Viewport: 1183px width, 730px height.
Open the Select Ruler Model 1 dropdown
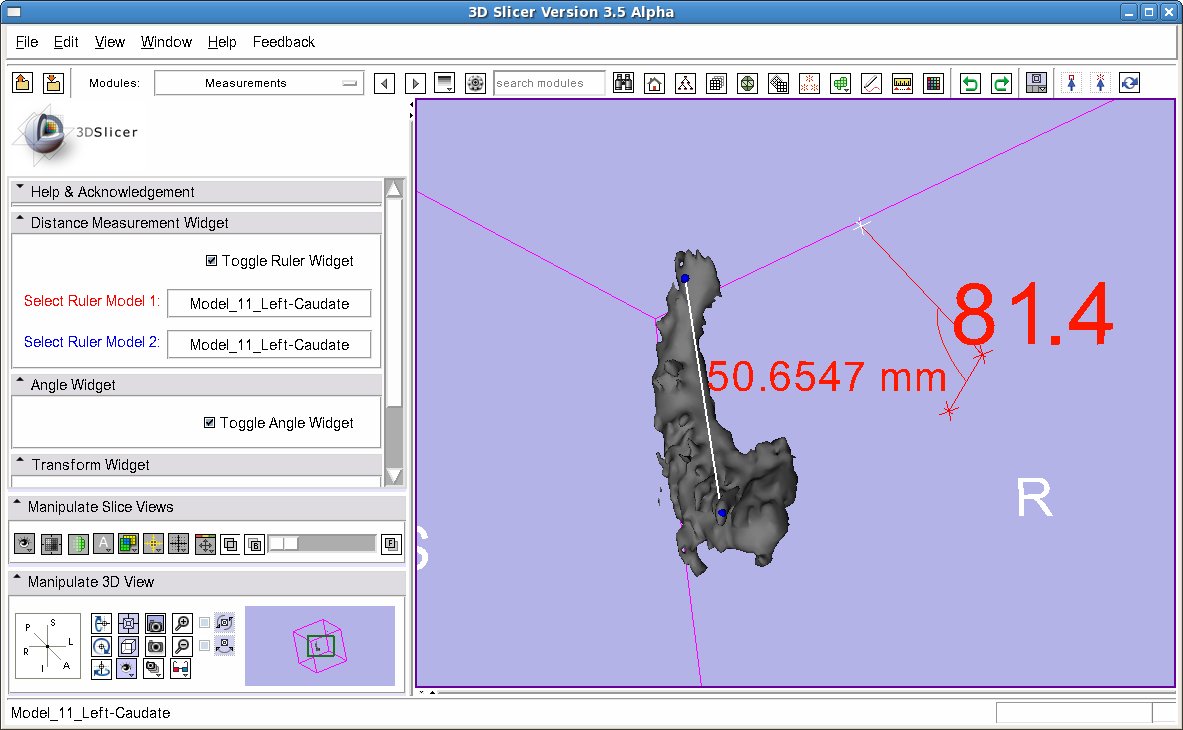[x=269, y=304]
